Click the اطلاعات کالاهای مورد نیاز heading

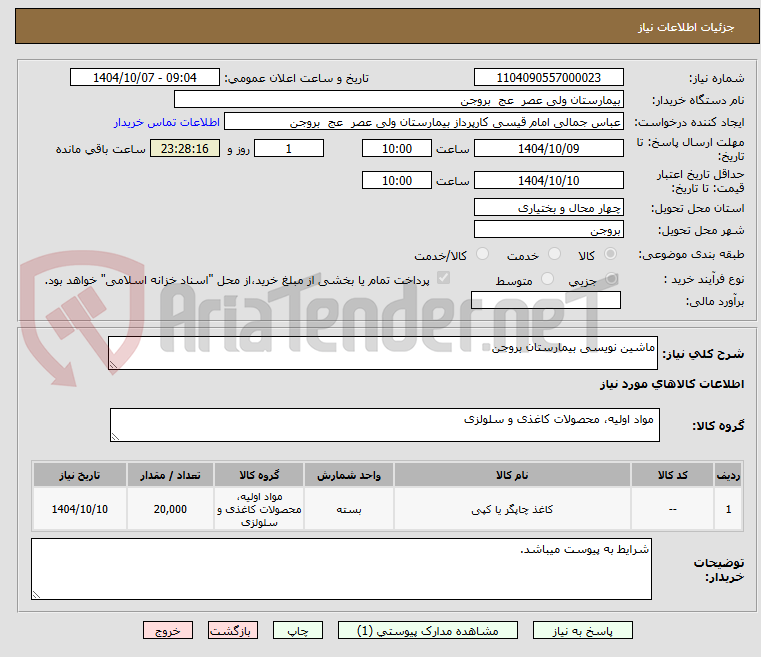[x=672, y=384]
